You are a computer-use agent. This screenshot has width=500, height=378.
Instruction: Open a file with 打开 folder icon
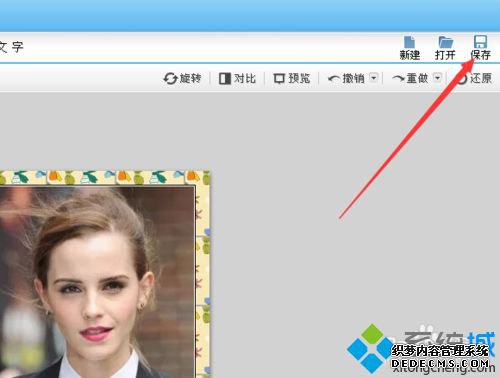(445, 42)
